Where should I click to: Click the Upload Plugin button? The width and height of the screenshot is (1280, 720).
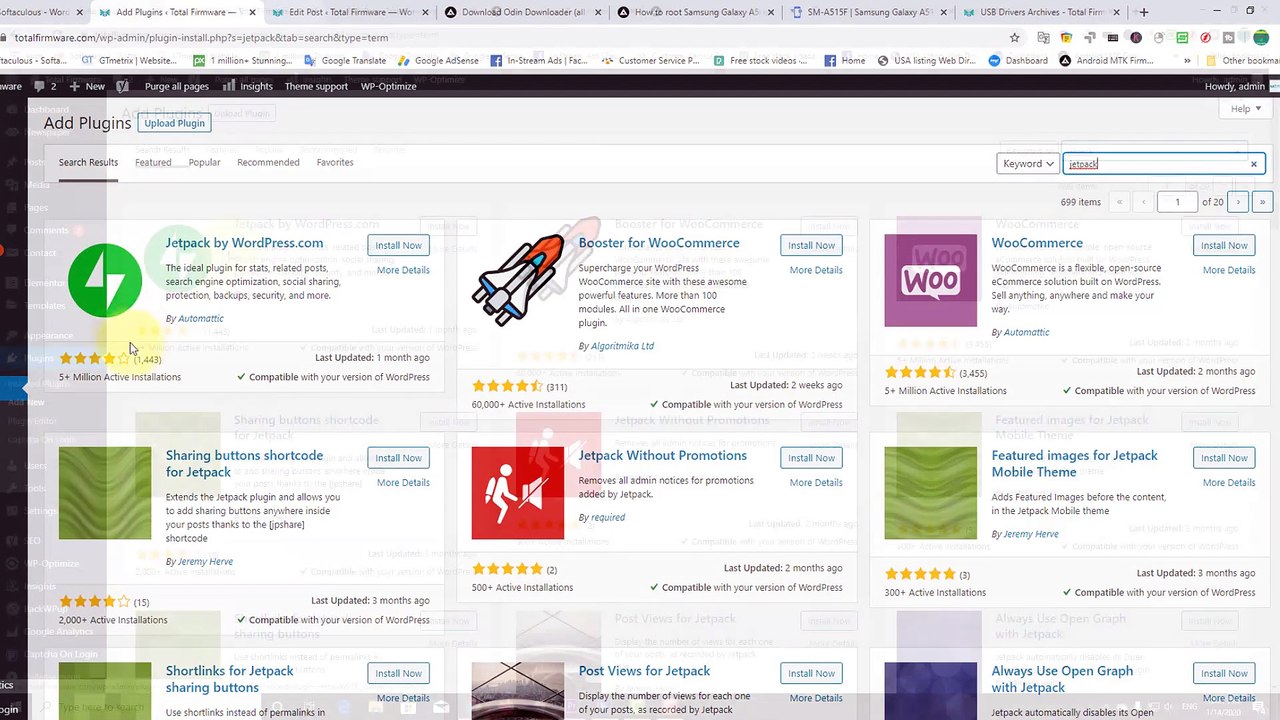[x=174, y=123]
